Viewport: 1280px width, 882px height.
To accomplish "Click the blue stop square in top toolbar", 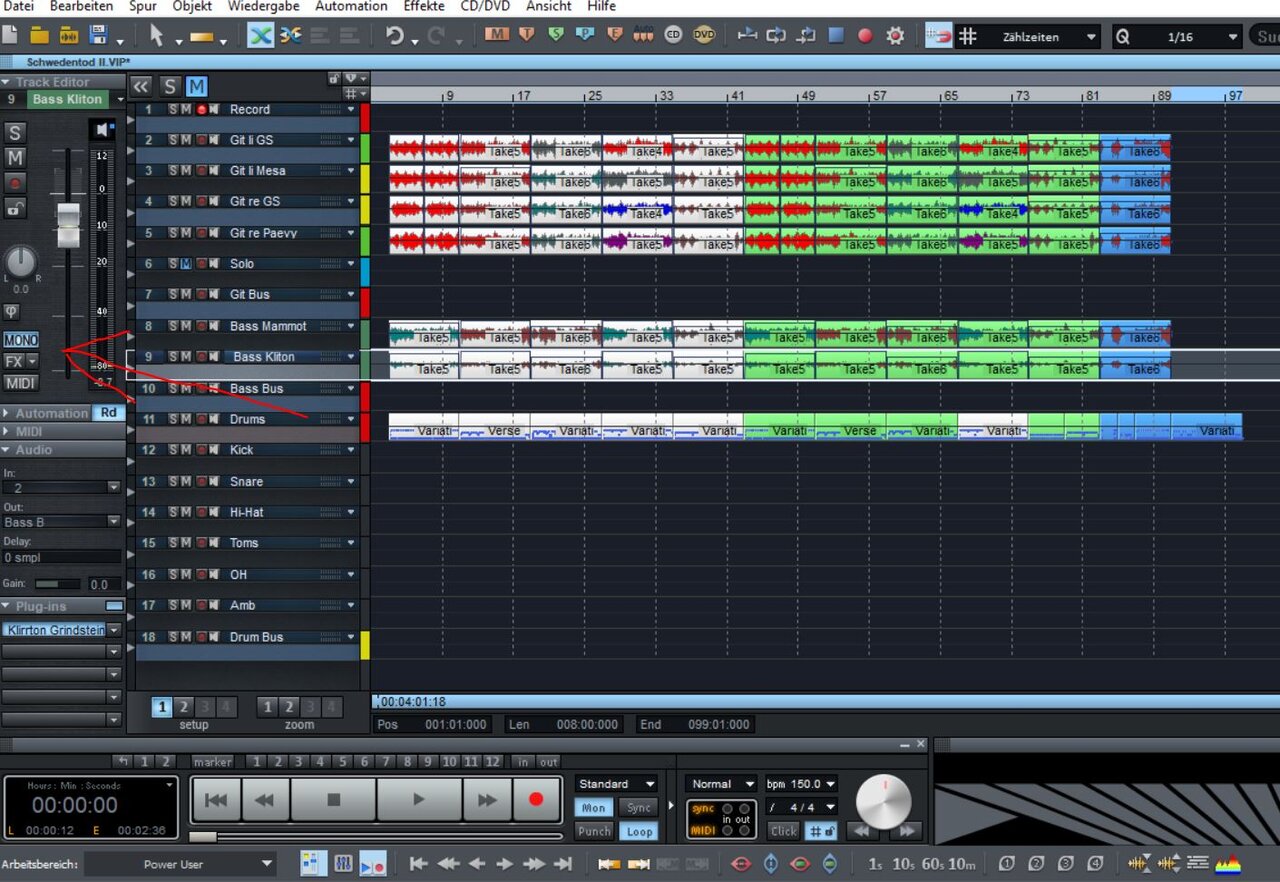I will (836, 36).
